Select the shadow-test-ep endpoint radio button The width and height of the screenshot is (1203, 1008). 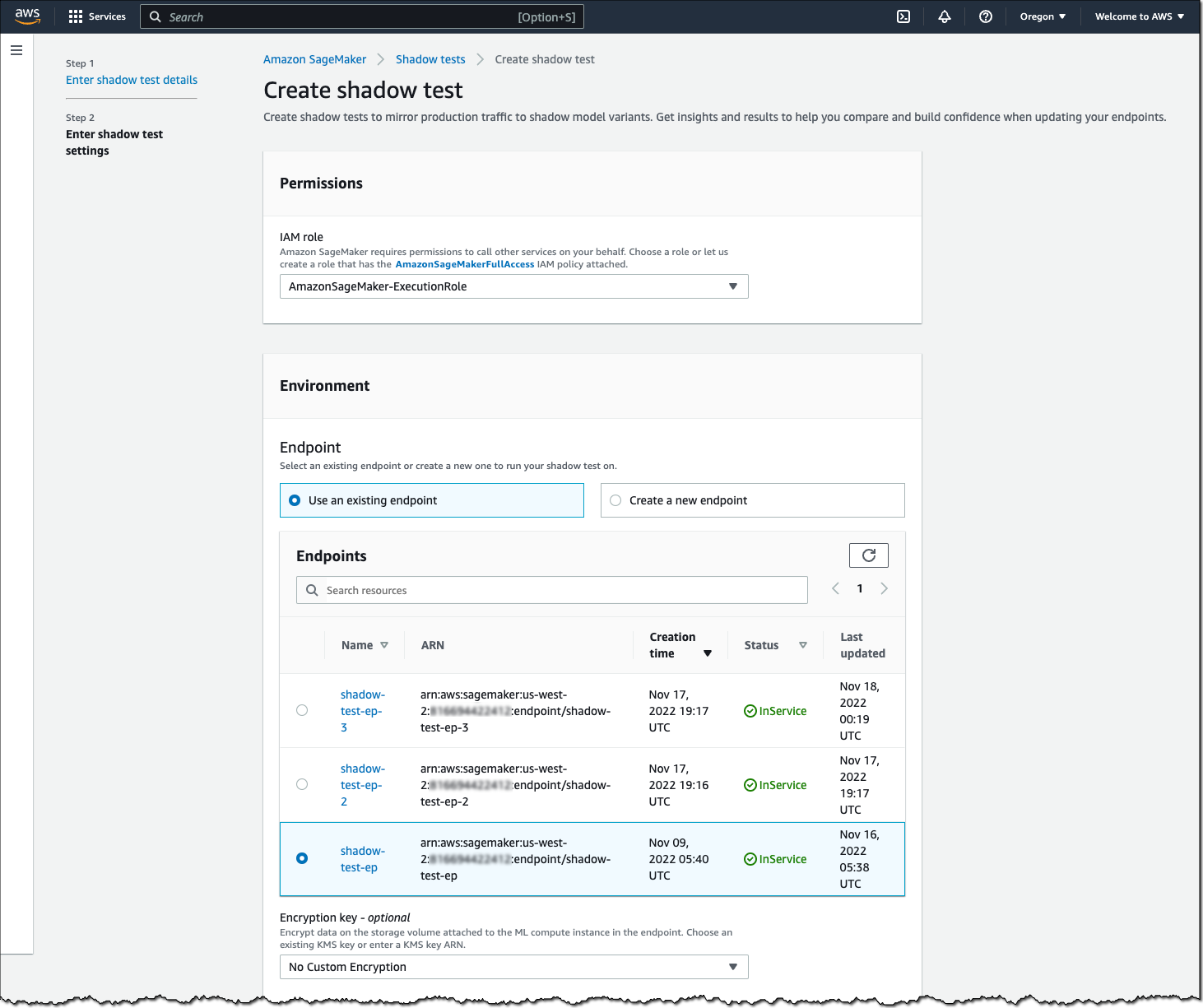(x=302, y=858)
